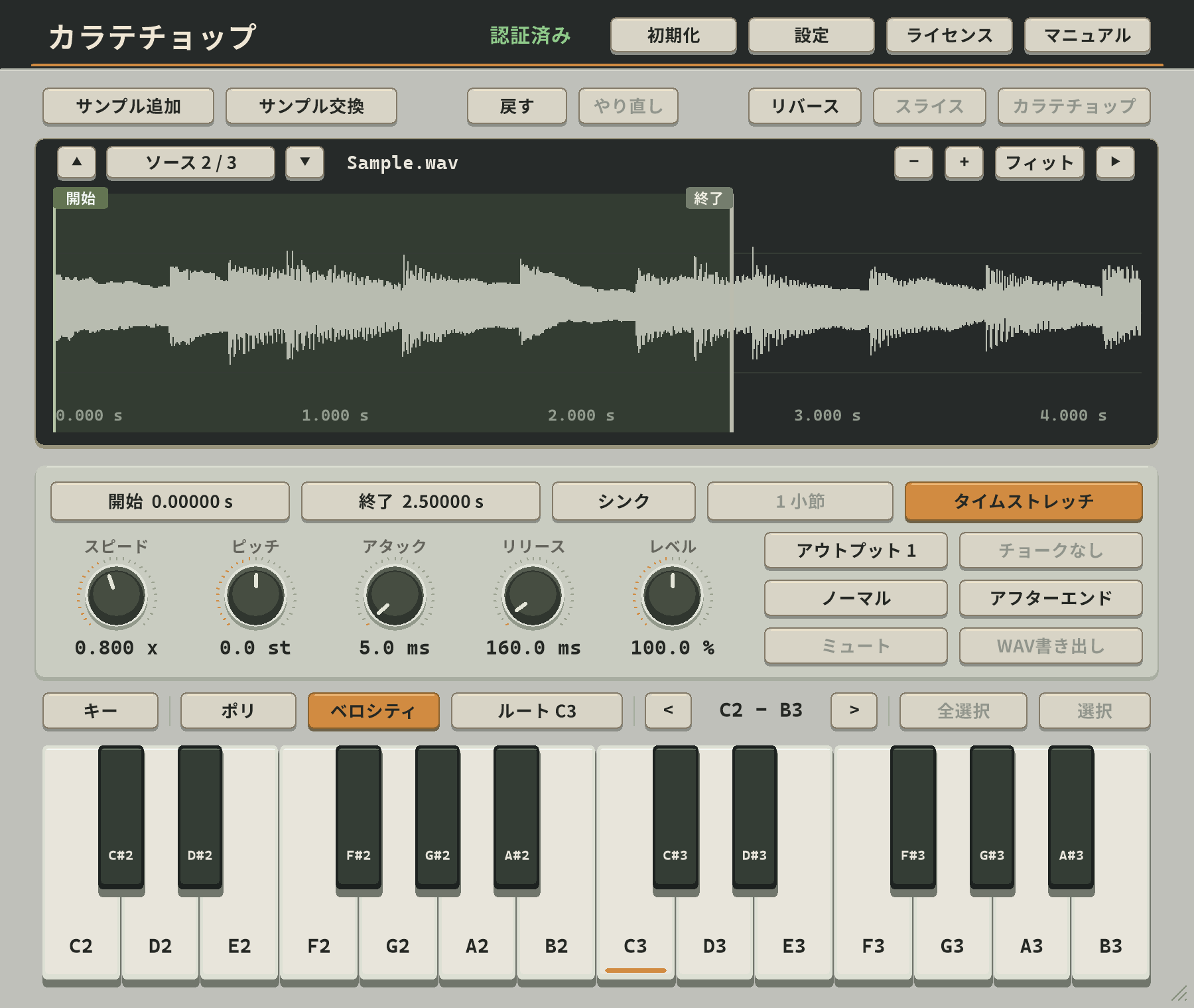
Task: Click the 開始 start marker flag
Action: (81, 198)
